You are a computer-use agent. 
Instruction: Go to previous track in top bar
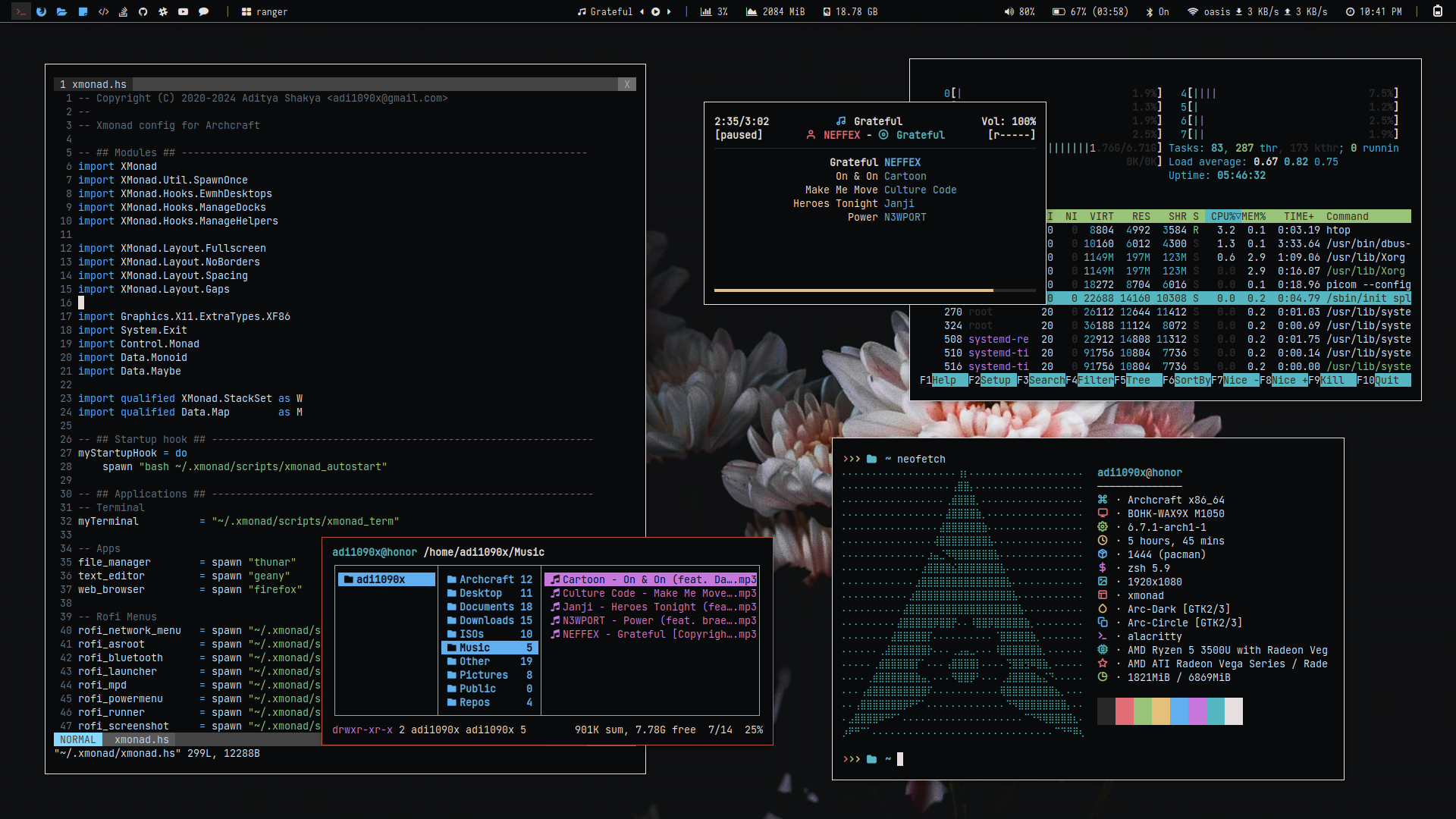point(642,11)
